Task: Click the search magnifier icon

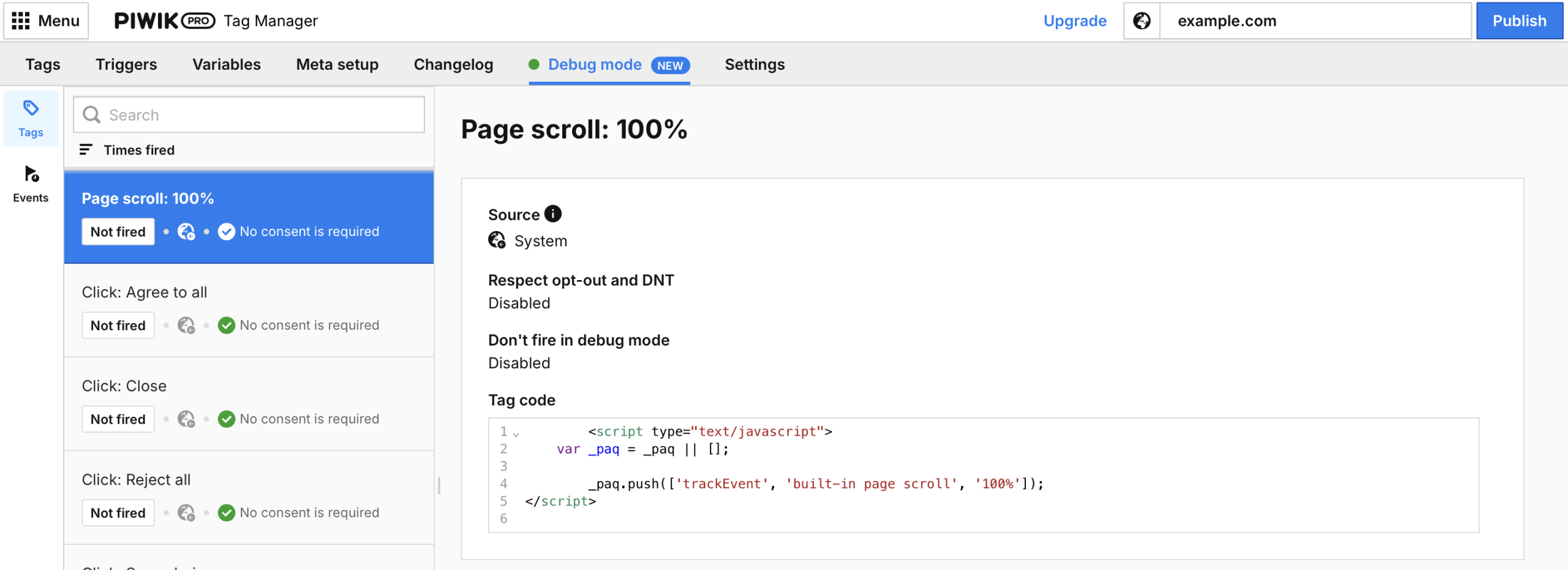Action: [92, 115]
